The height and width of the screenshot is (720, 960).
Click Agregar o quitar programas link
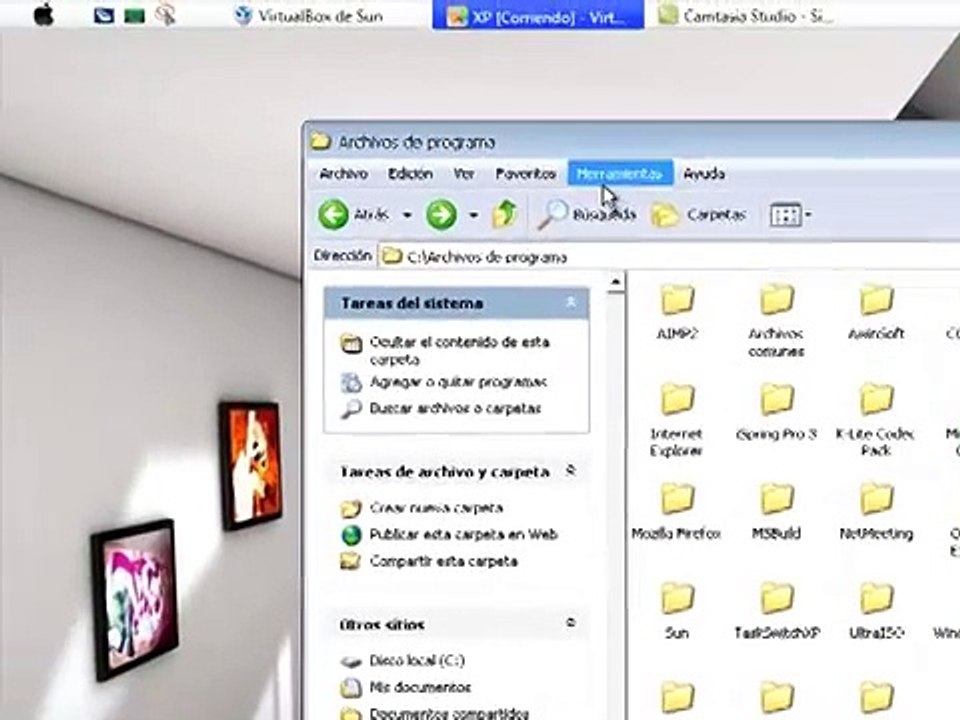tap(458, 382)
